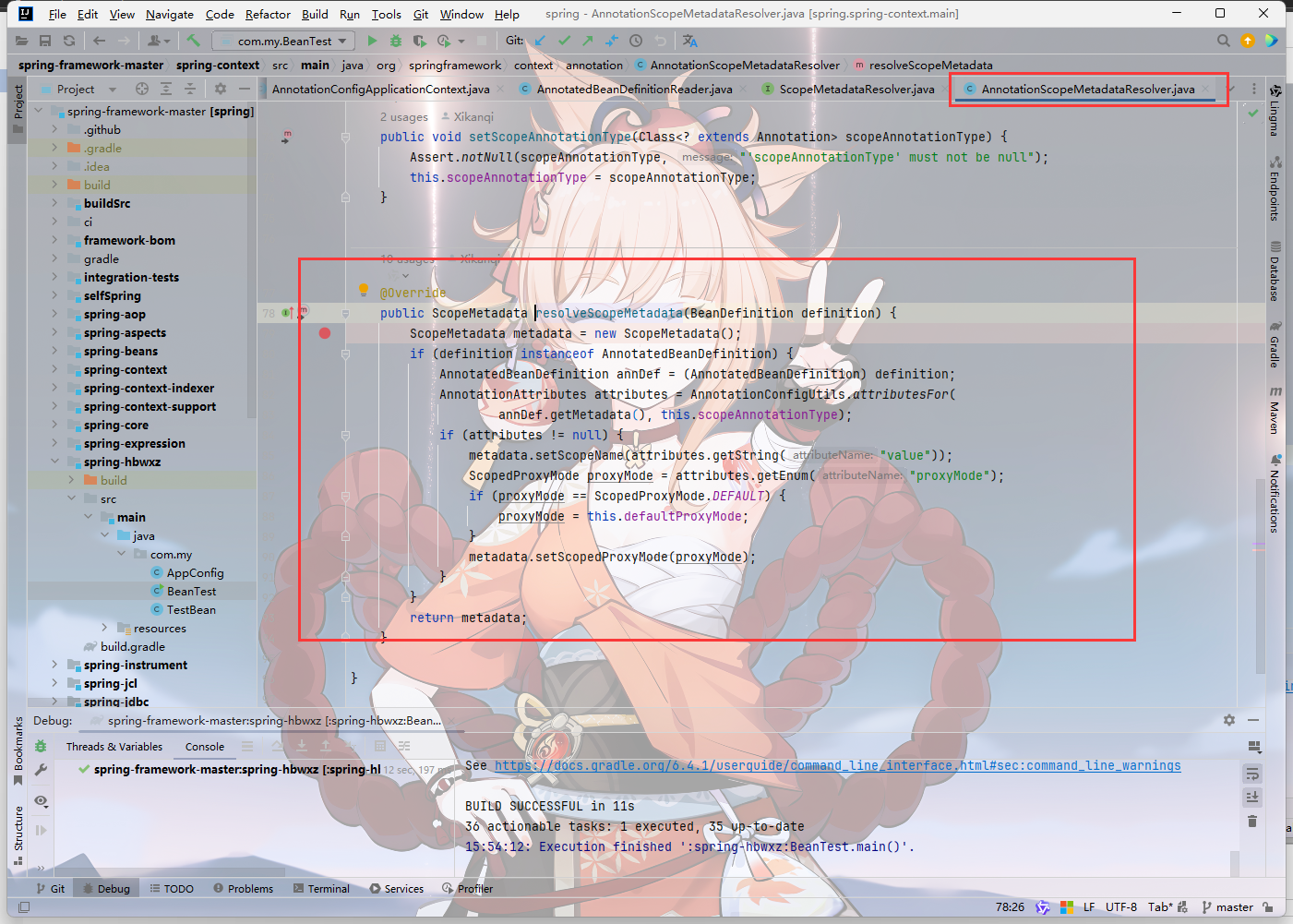Click the debug wrench settings icon
Image resolution: width=1293 pixels, height=924 pixels.
(41, 770)
